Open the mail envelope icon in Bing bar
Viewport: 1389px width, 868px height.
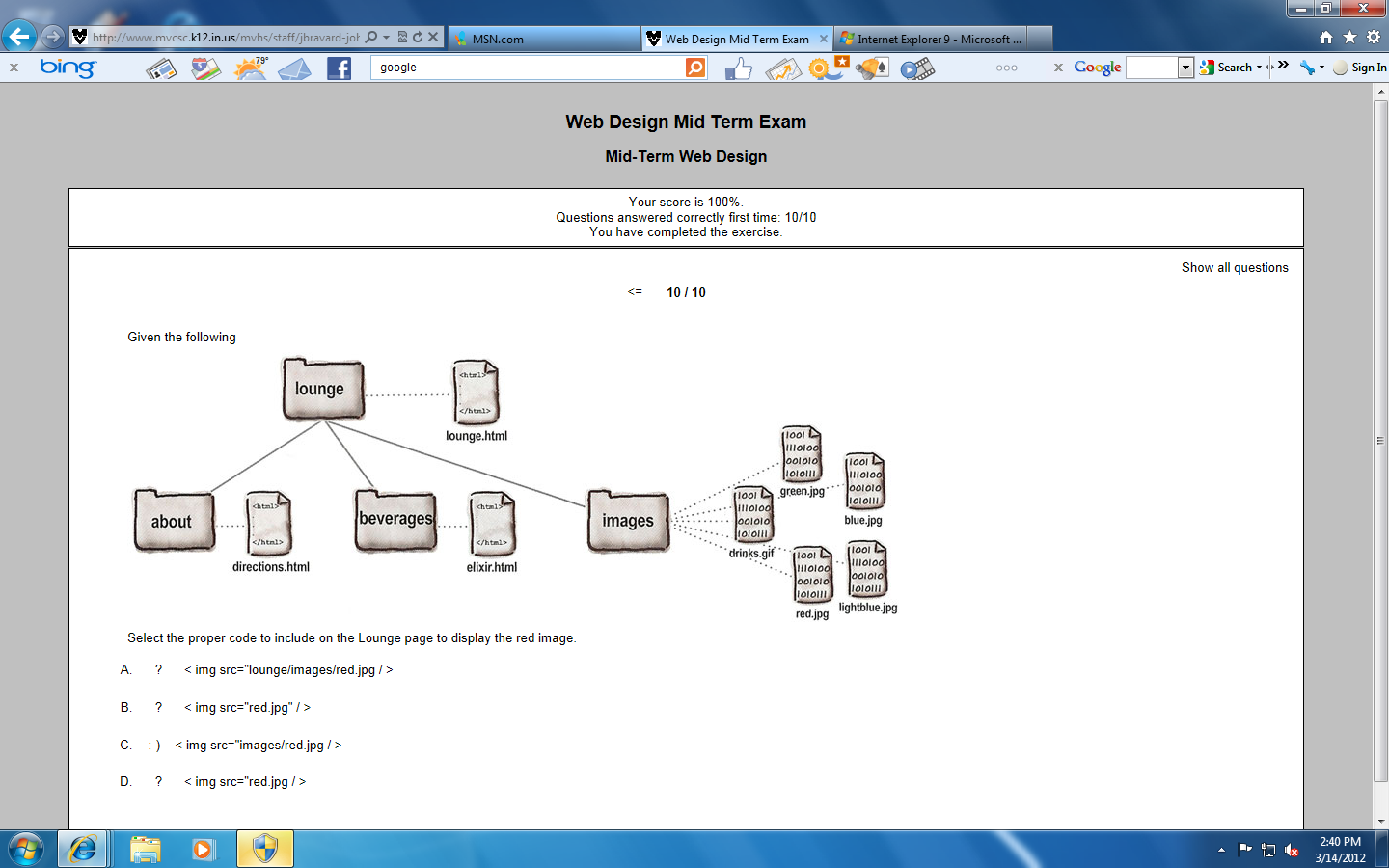coord(295,68)
